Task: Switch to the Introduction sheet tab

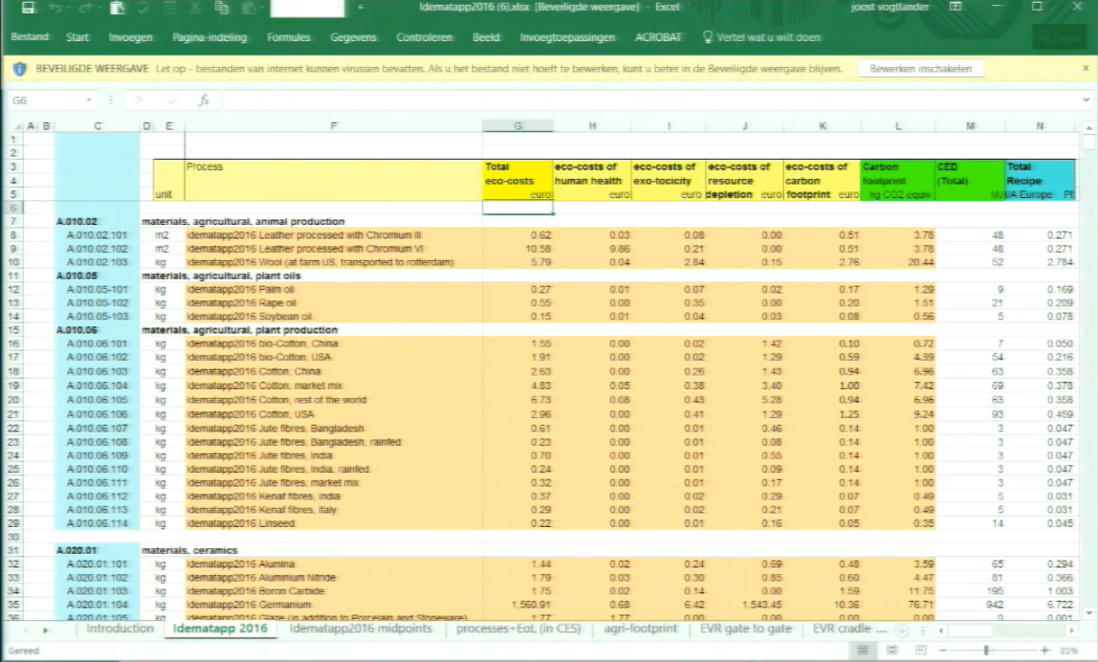Action: [x=120, y=629]
